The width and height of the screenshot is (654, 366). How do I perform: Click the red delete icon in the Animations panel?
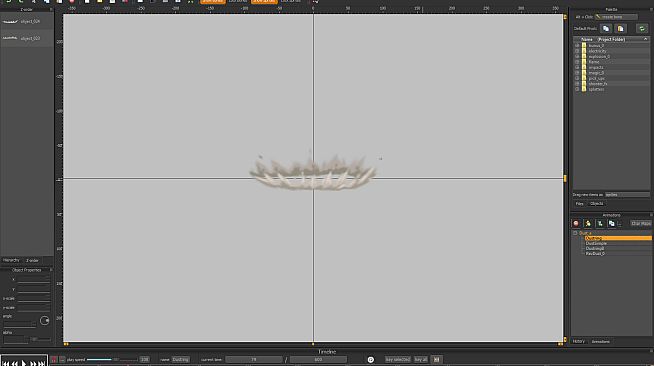[576, 224]
